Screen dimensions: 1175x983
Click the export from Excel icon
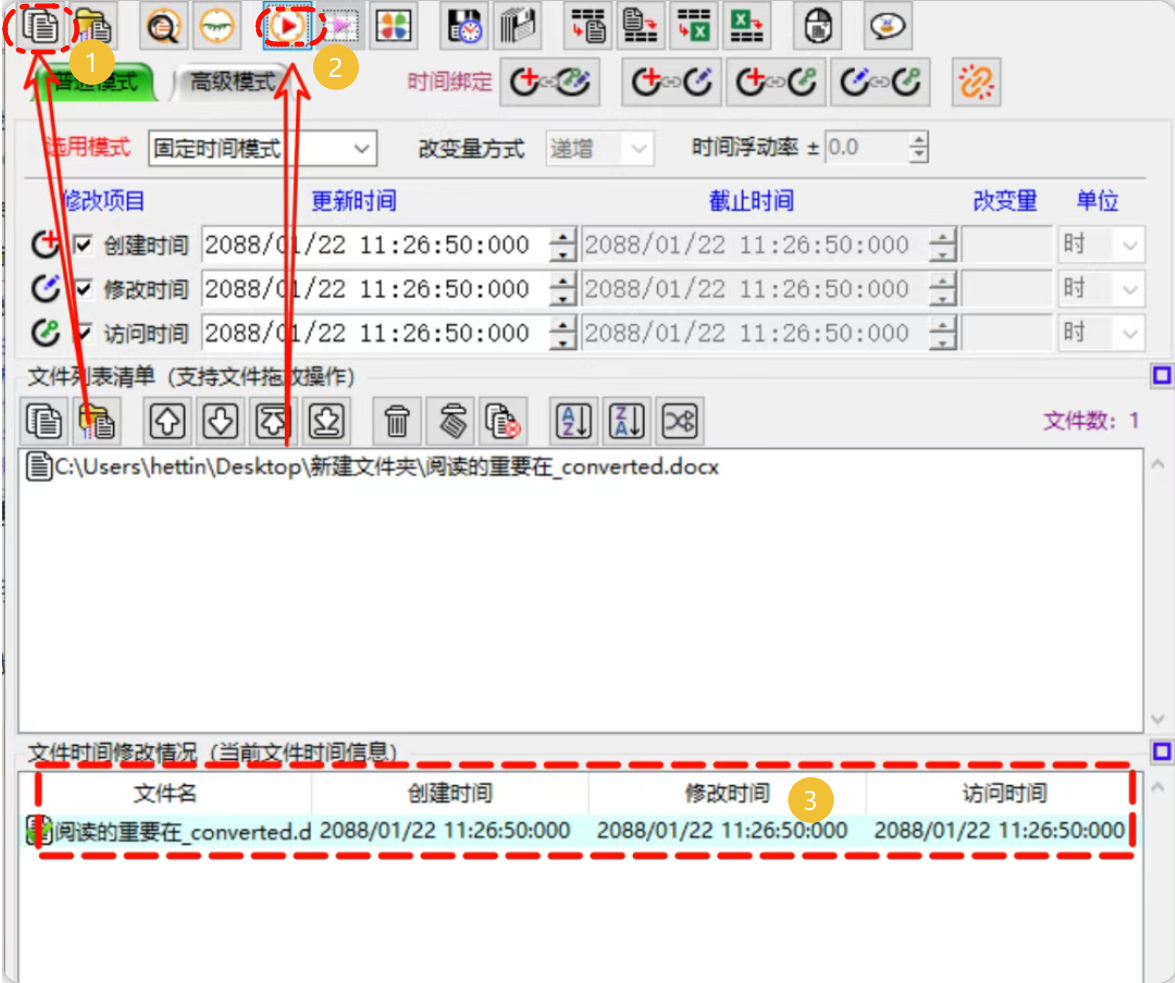746,26
